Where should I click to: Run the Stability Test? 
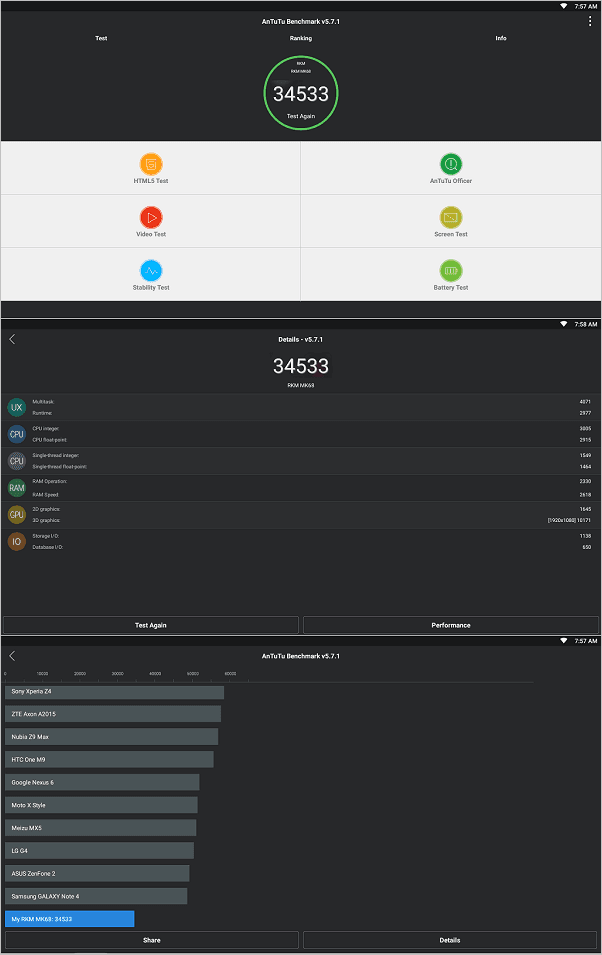151,271
